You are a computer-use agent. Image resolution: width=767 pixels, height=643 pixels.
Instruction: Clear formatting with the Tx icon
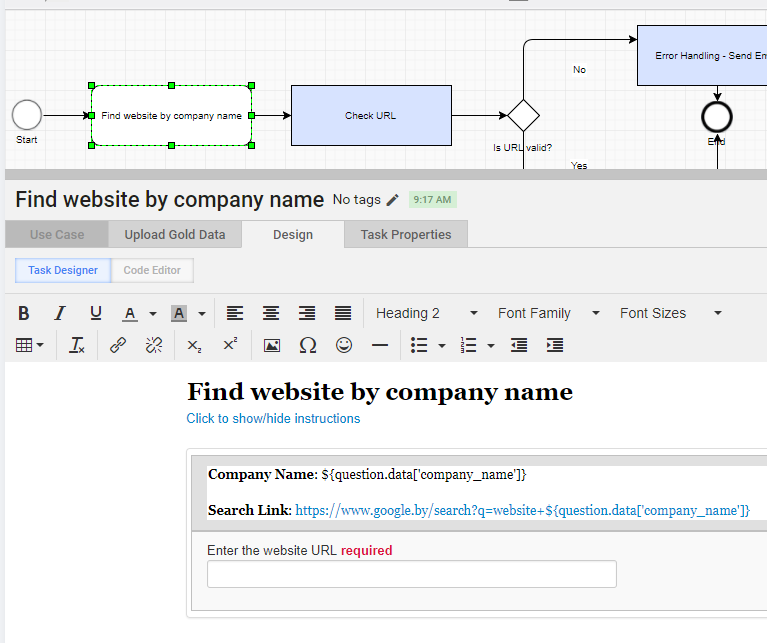(x=77, y=345)
